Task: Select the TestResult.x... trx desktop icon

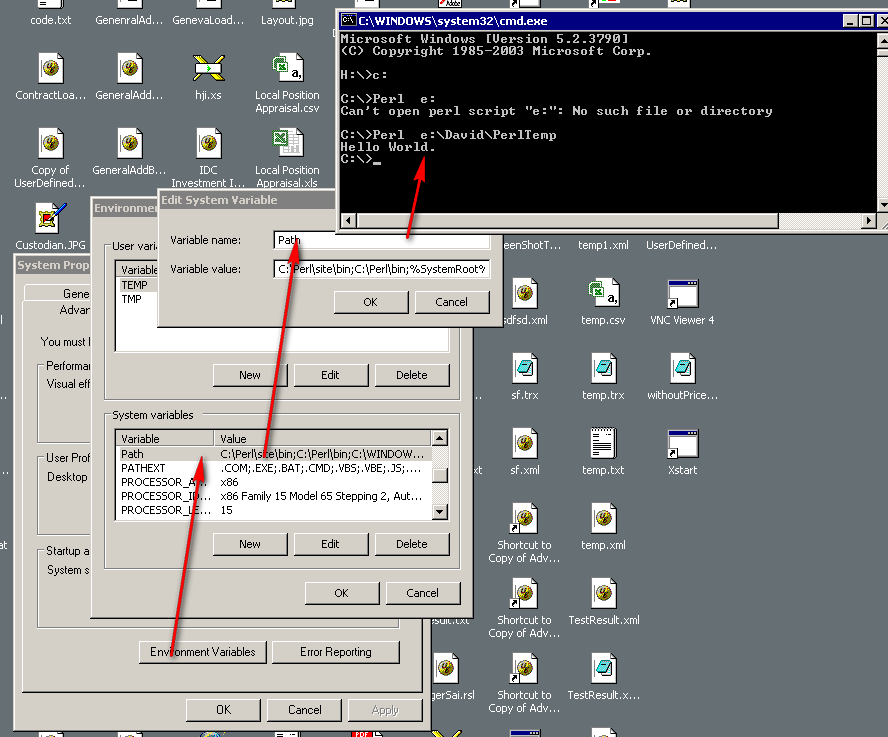Action: (x=603, y=668)
